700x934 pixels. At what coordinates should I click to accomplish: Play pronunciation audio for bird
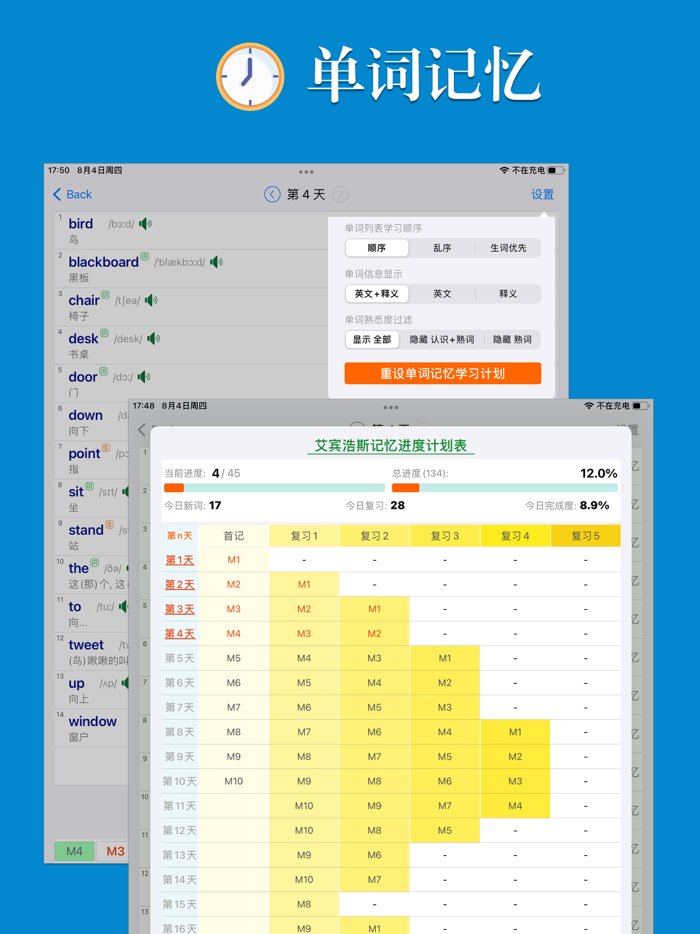pos(145,224)
